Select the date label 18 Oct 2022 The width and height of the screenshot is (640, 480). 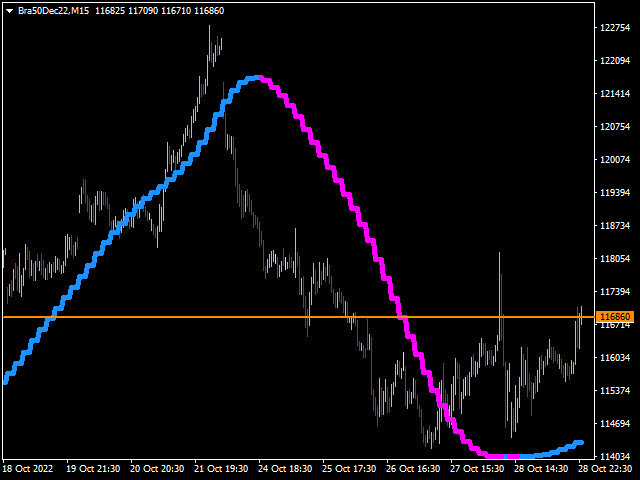(28, 469)
